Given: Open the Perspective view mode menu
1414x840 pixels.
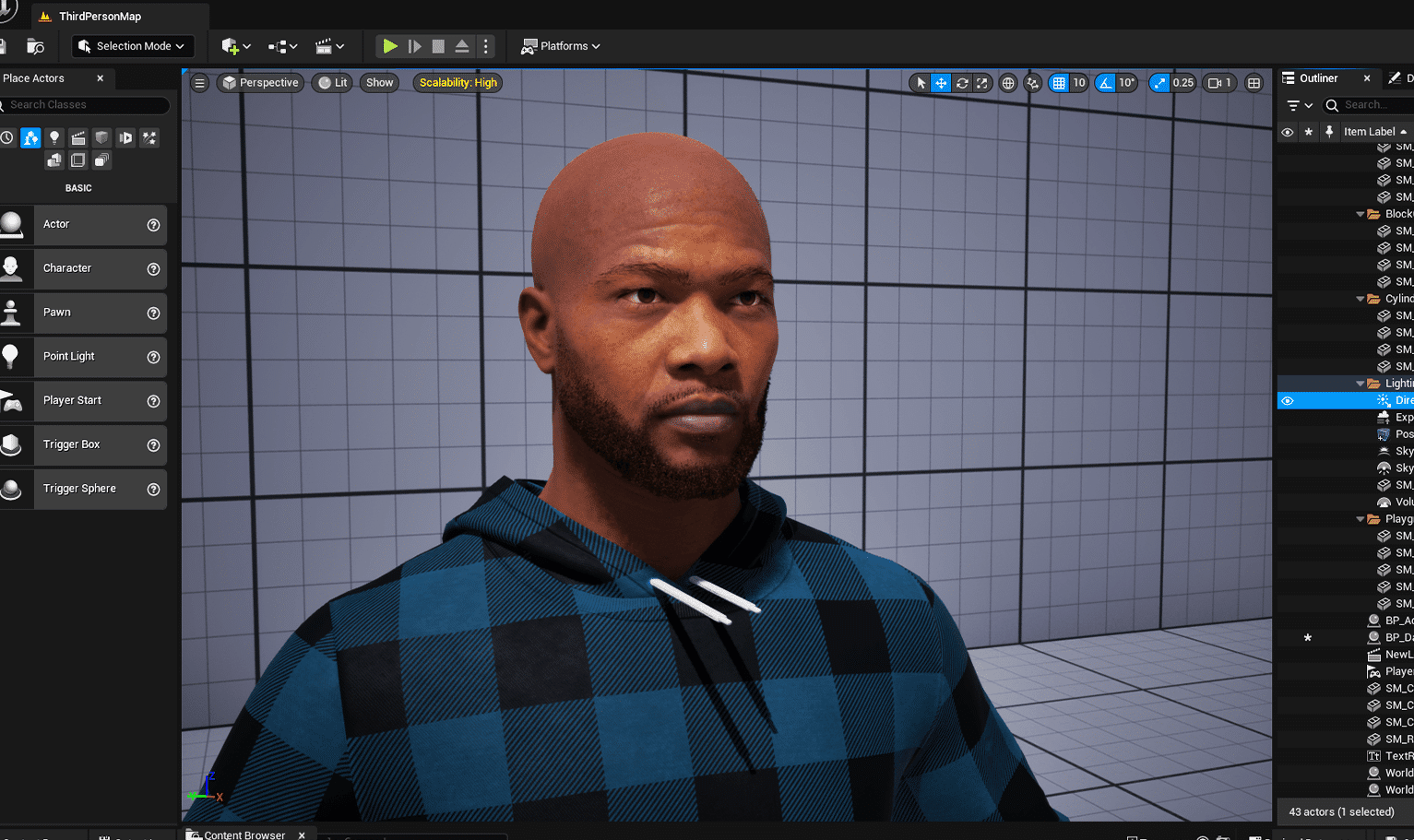Looking at the screenshot, I should 260,83.
